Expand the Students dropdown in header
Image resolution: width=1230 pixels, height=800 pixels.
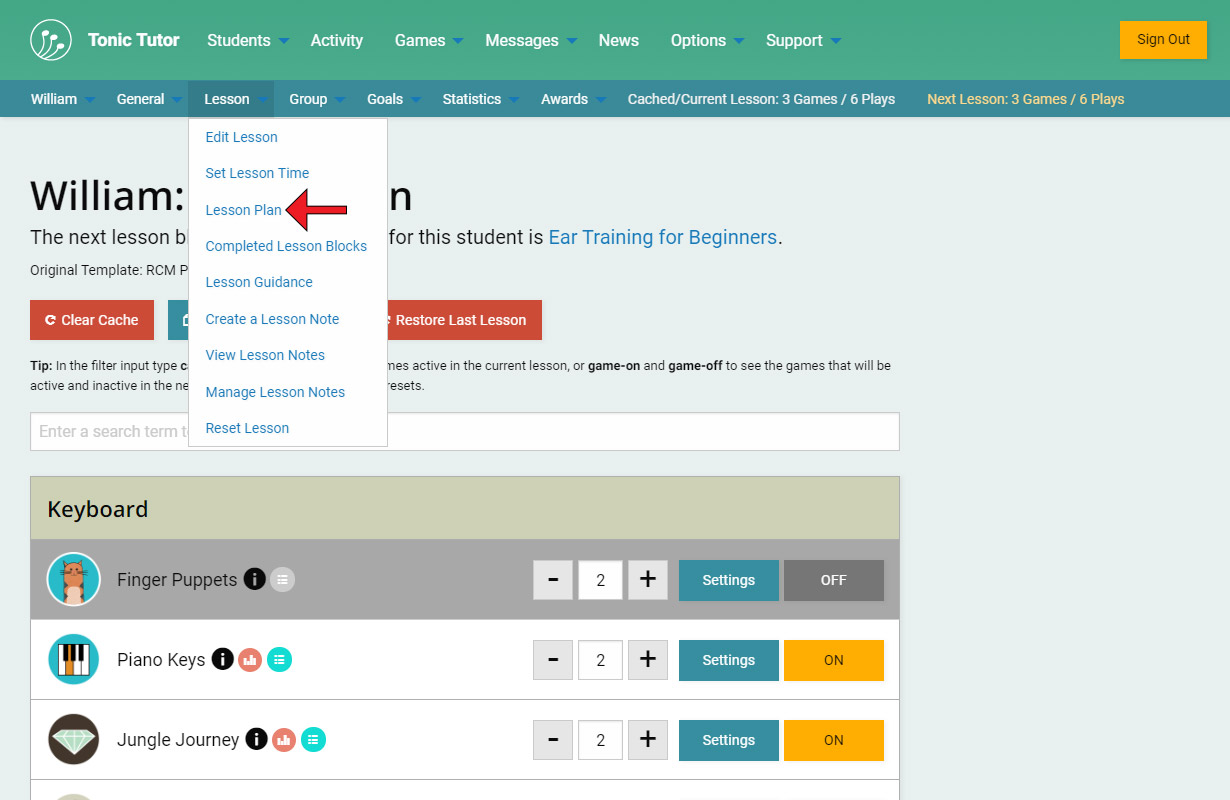(247, 40)
